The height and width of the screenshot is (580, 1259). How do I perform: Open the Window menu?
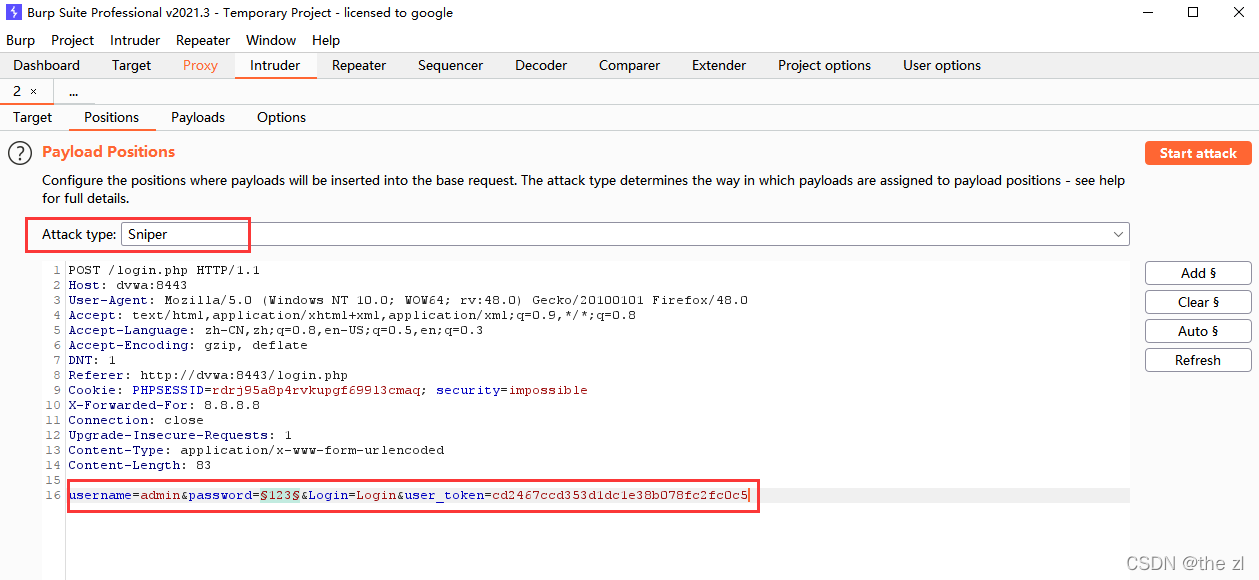pyautogui.click(x=271, y=40)
